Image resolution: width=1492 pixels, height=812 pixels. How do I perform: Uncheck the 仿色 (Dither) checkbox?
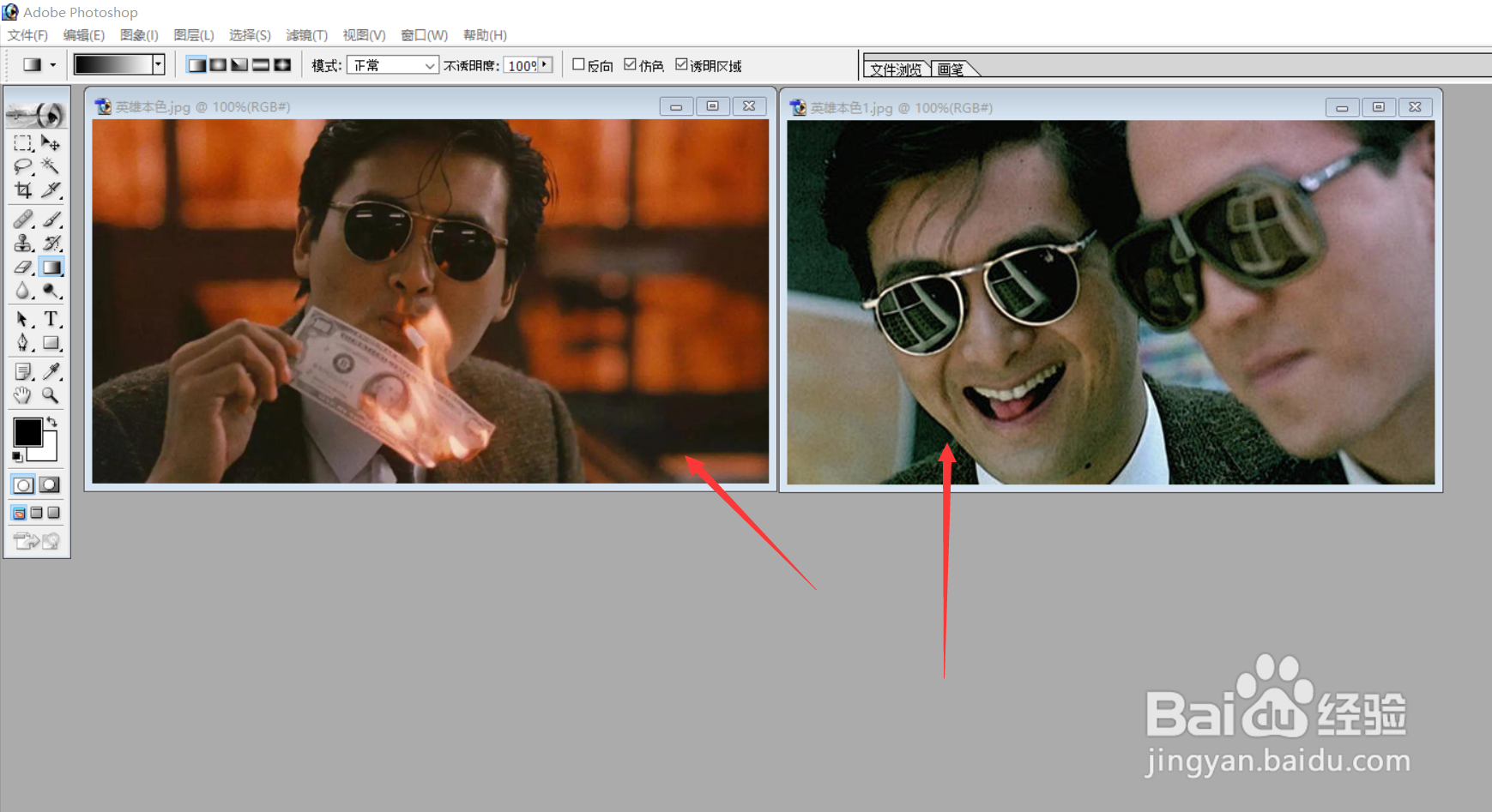point(630,64)
